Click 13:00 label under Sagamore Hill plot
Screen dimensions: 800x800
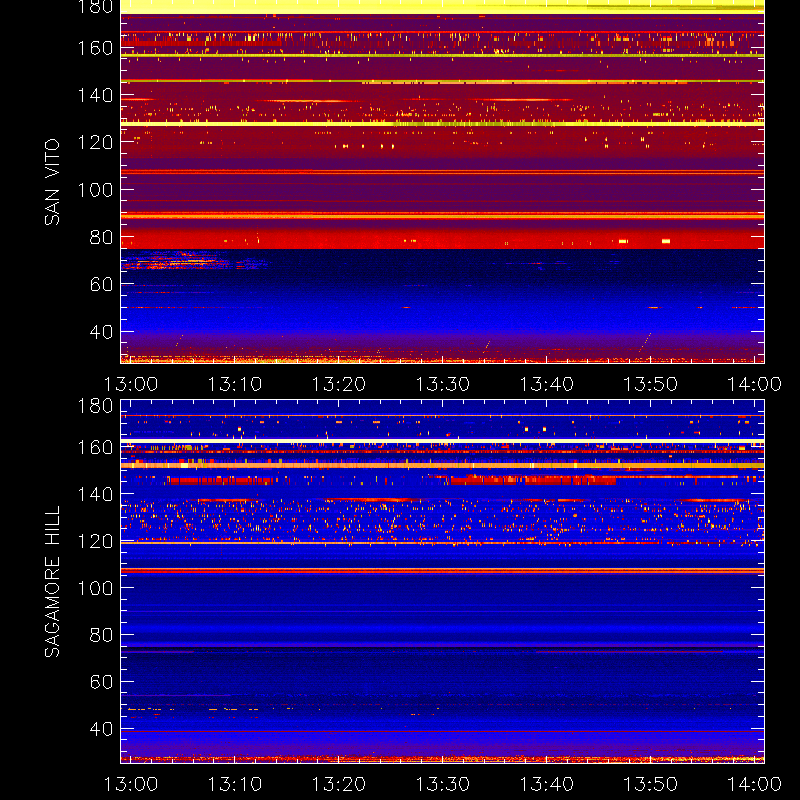[x=131, y=784]
